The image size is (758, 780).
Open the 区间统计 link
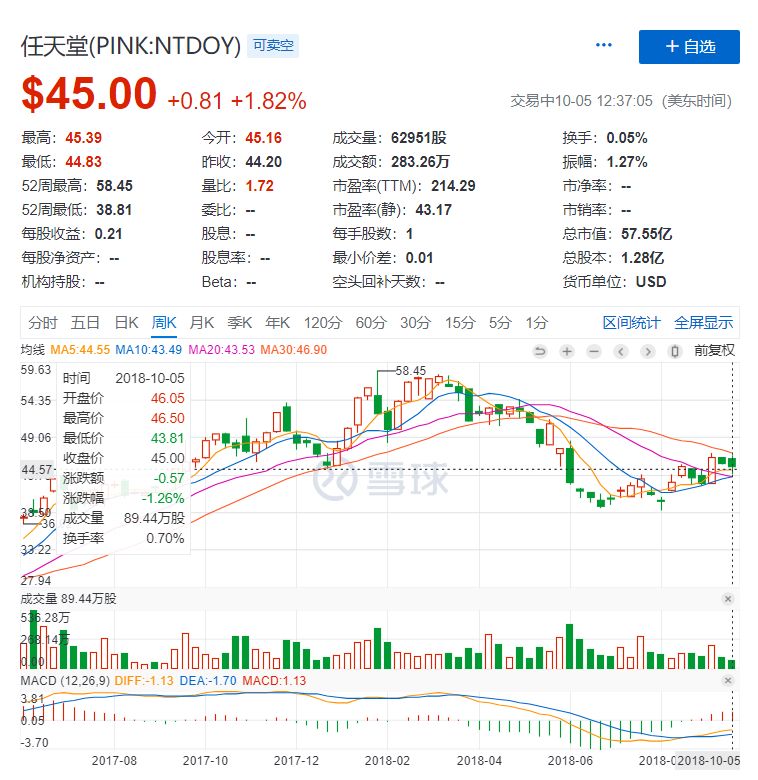point(631,323)
